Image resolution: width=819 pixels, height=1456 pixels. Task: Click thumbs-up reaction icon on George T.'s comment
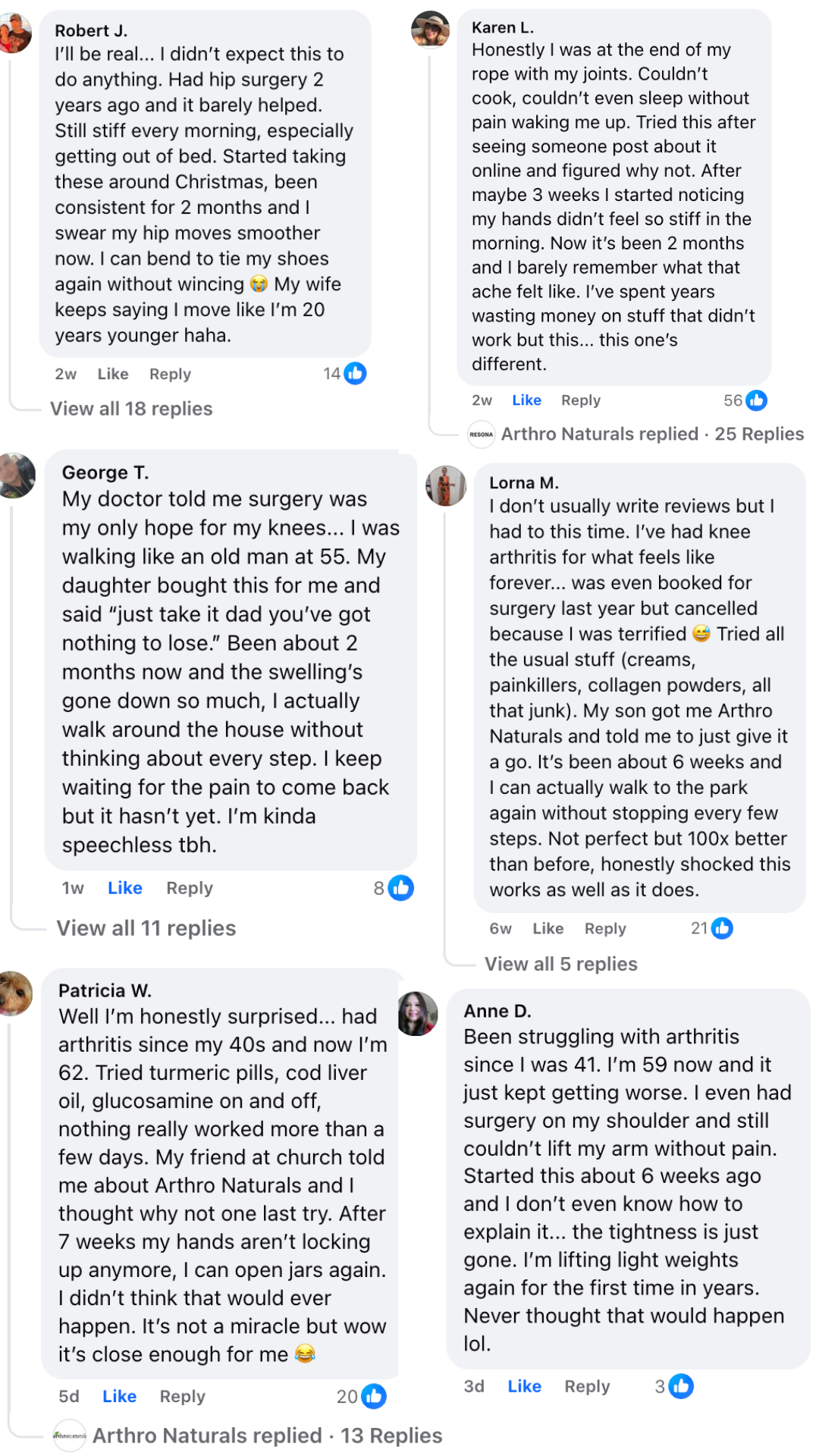click(400, 888)
